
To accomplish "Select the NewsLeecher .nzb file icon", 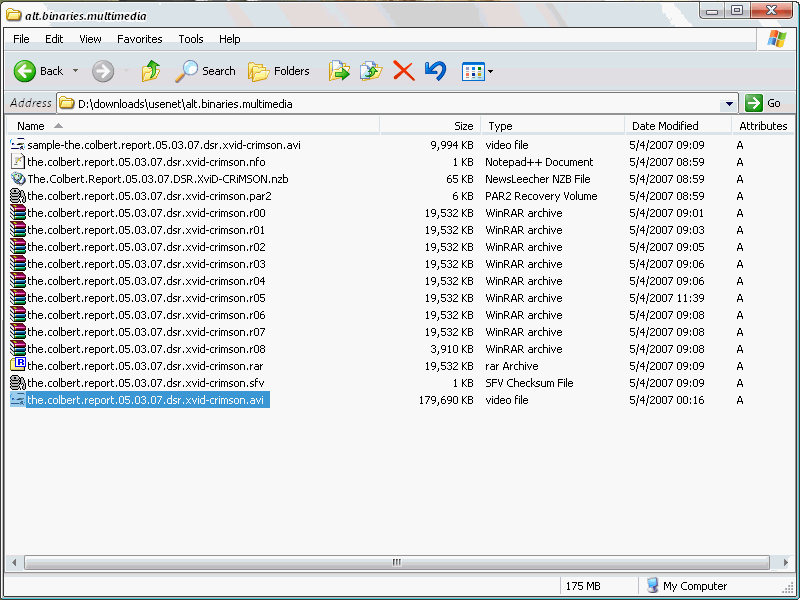I will [x=18, y=179].
